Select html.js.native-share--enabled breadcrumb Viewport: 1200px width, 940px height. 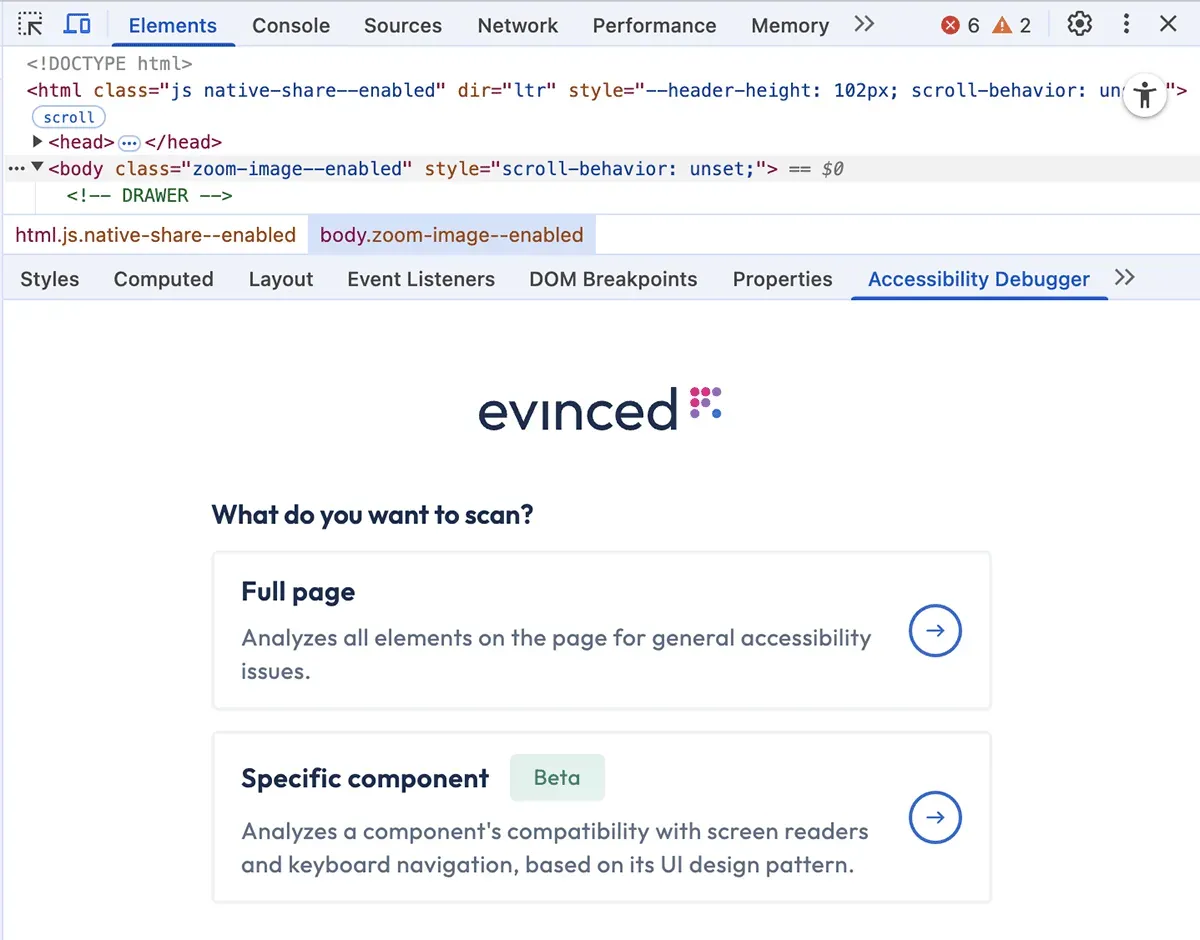[156, 235]
